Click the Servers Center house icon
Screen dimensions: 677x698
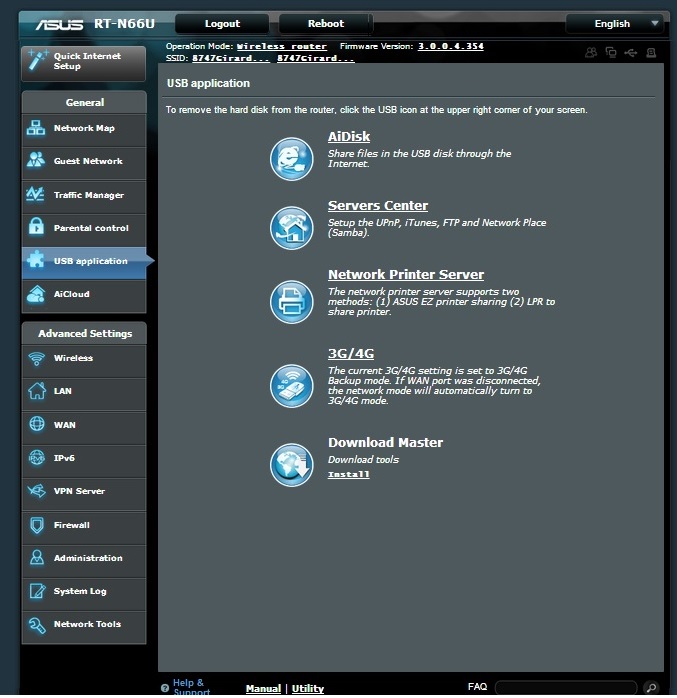(x=292, y=228)
